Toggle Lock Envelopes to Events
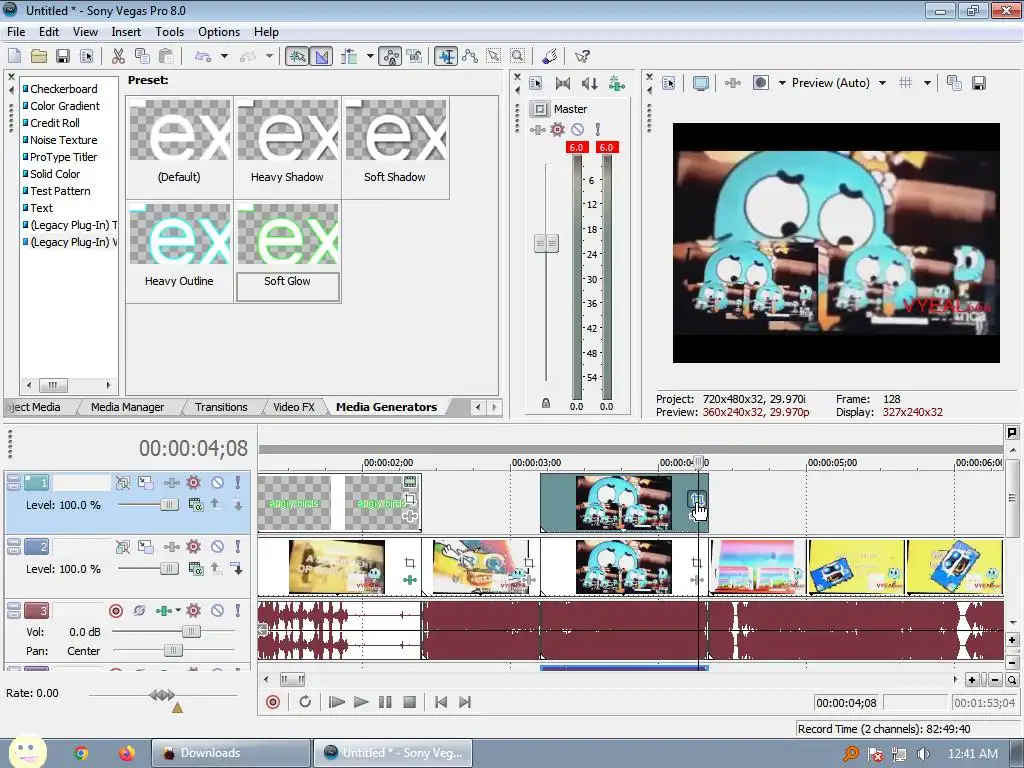Screen dimensions: 1024x768 pos(391,56)
